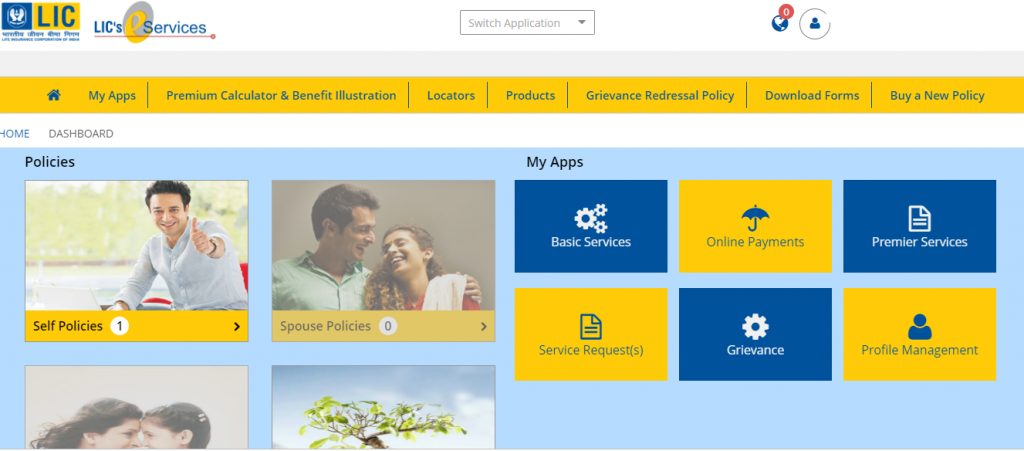Open My Apps menu item
This screenshot has width=1024, height=451.
[112, 95]
